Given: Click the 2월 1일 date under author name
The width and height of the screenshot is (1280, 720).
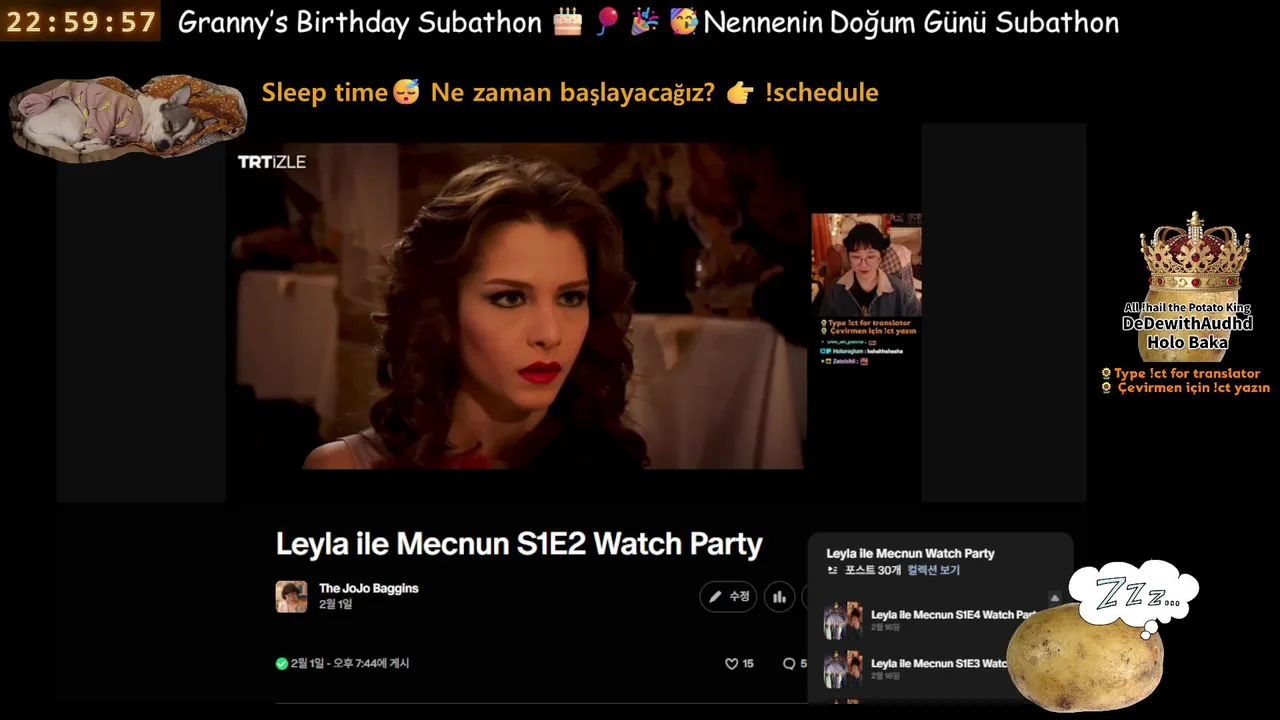Looking at the screenshot, I should click(335, 604).
